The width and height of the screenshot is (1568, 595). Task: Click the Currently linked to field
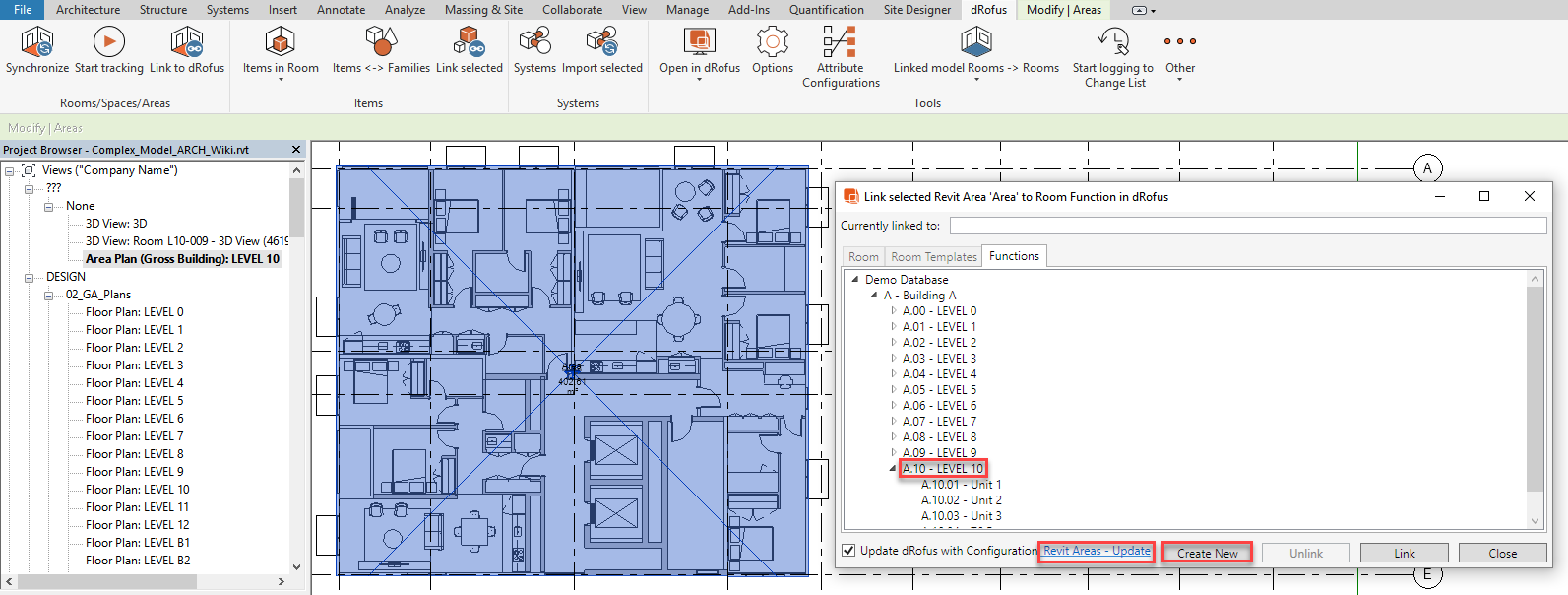(x=1247, y=227)
